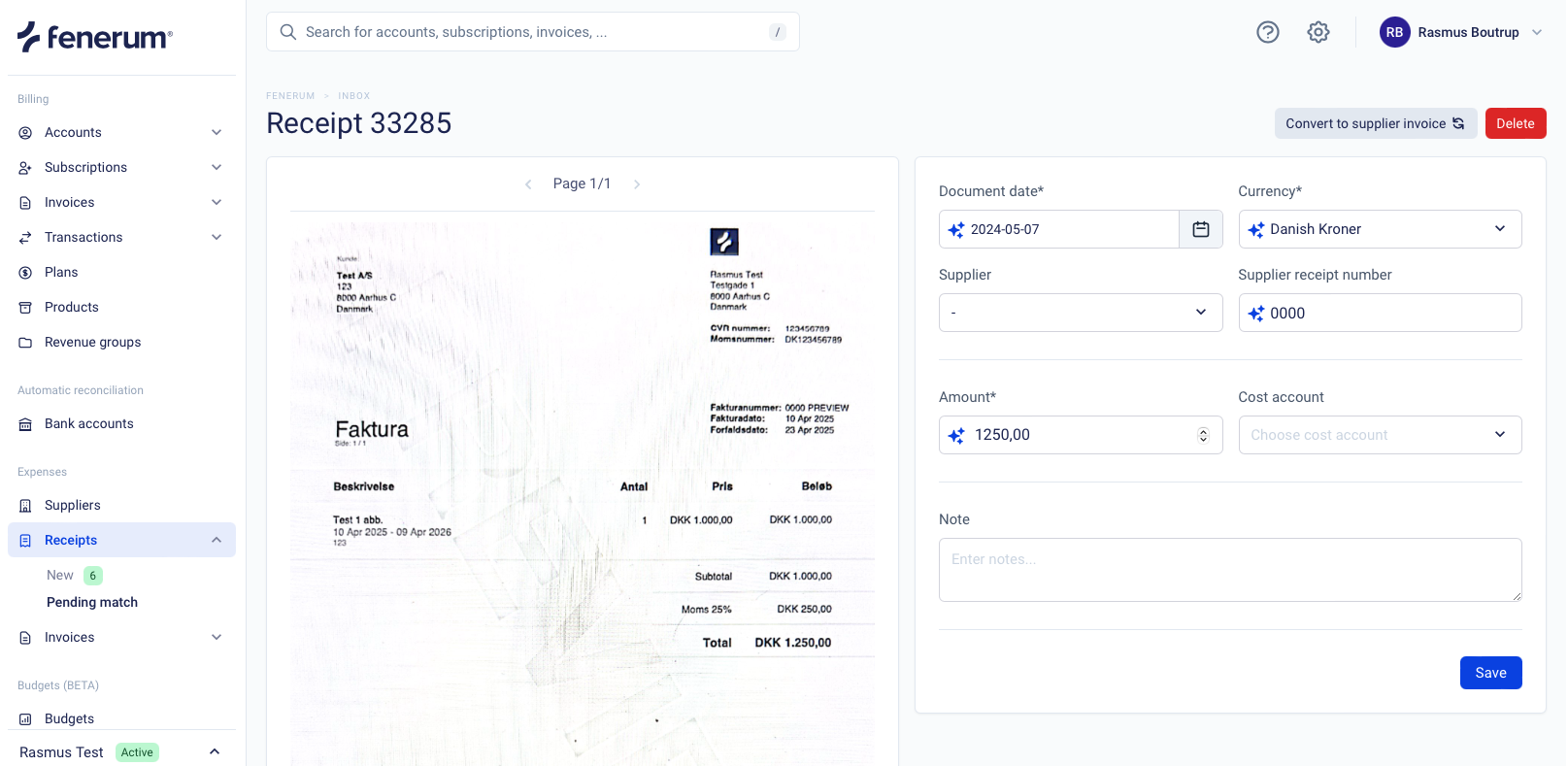
Task: Click the Save button
Action: [1489, 673]
